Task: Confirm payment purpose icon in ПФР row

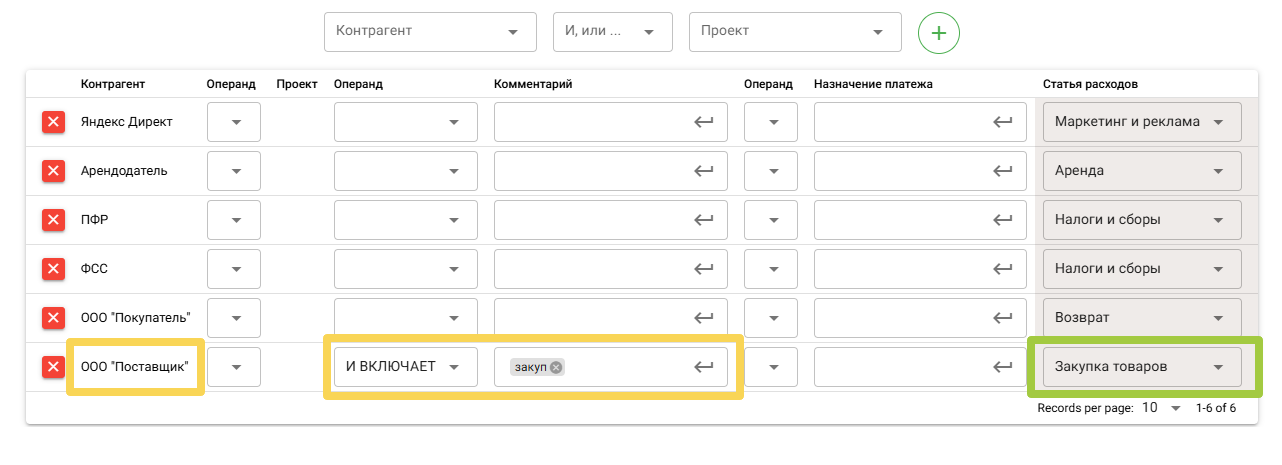Action: [x=1003, y=220]
